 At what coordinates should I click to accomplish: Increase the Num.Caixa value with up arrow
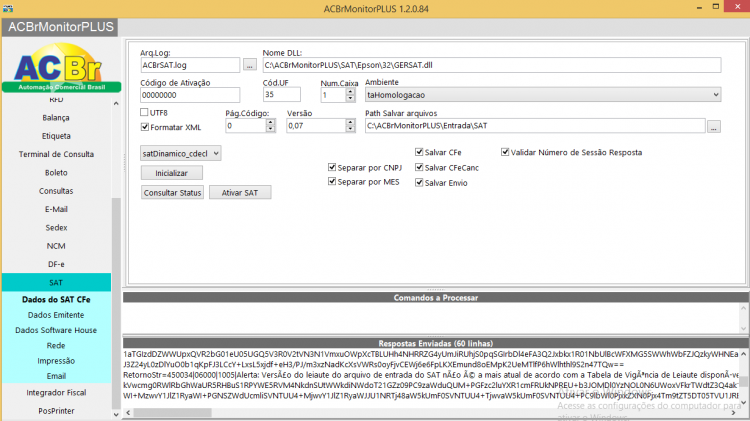pyautogui.click(x=351, y=91)
